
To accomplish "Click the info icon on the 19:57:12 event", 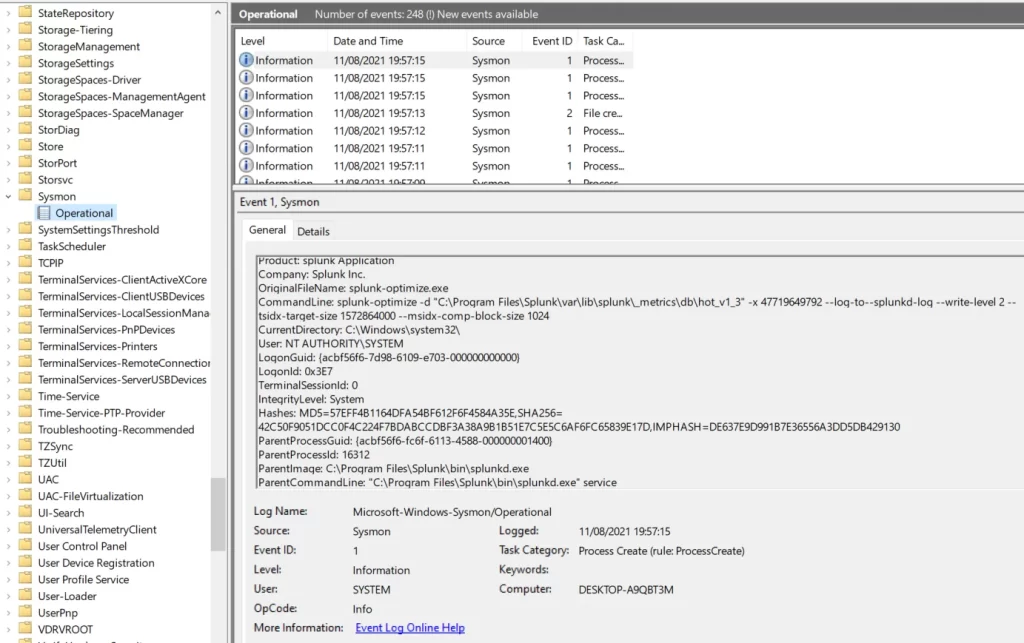I will pyautogui.click(x=246, y=131).
